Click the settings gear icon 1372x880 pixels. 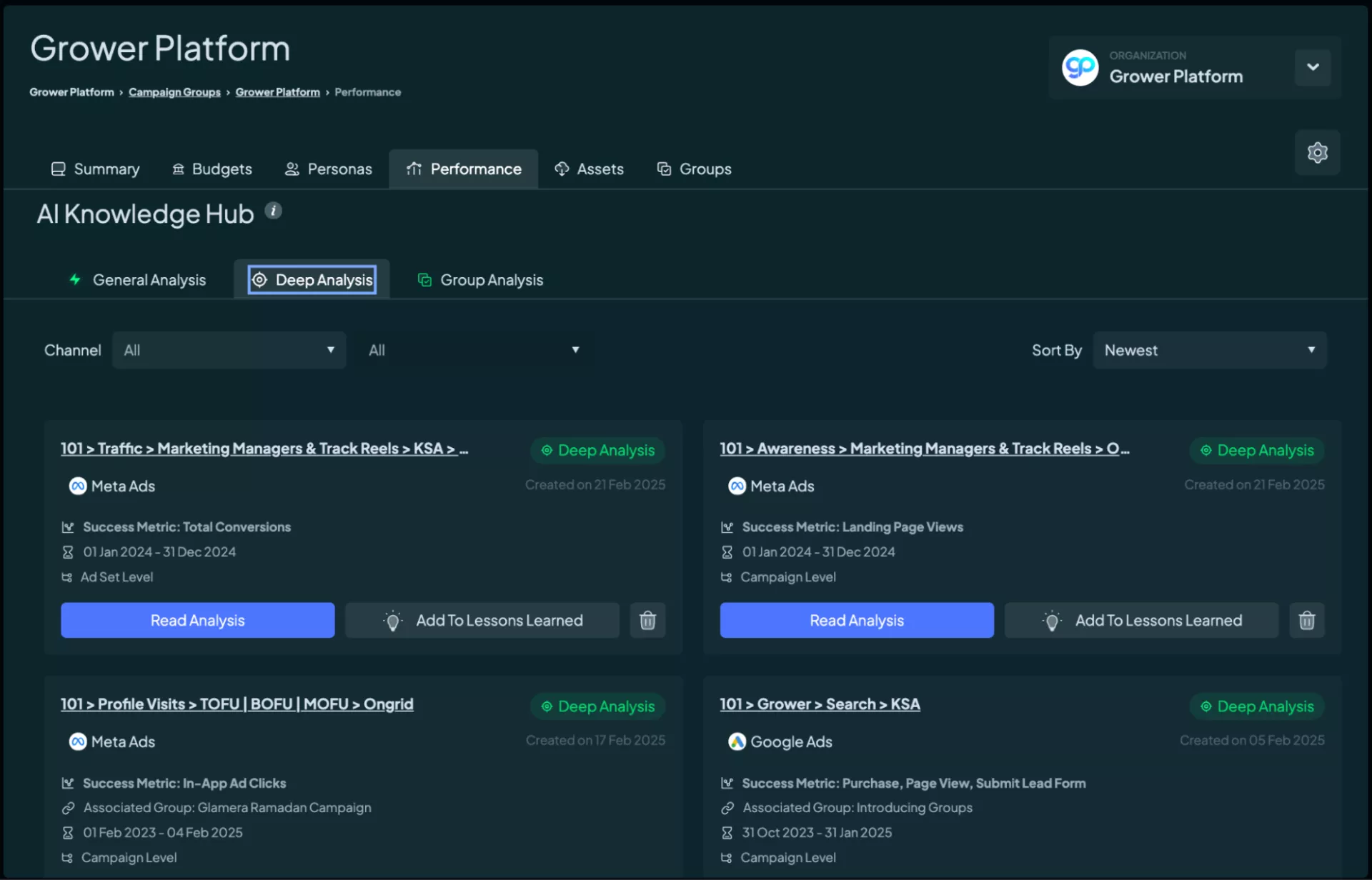pos(1317,152)
